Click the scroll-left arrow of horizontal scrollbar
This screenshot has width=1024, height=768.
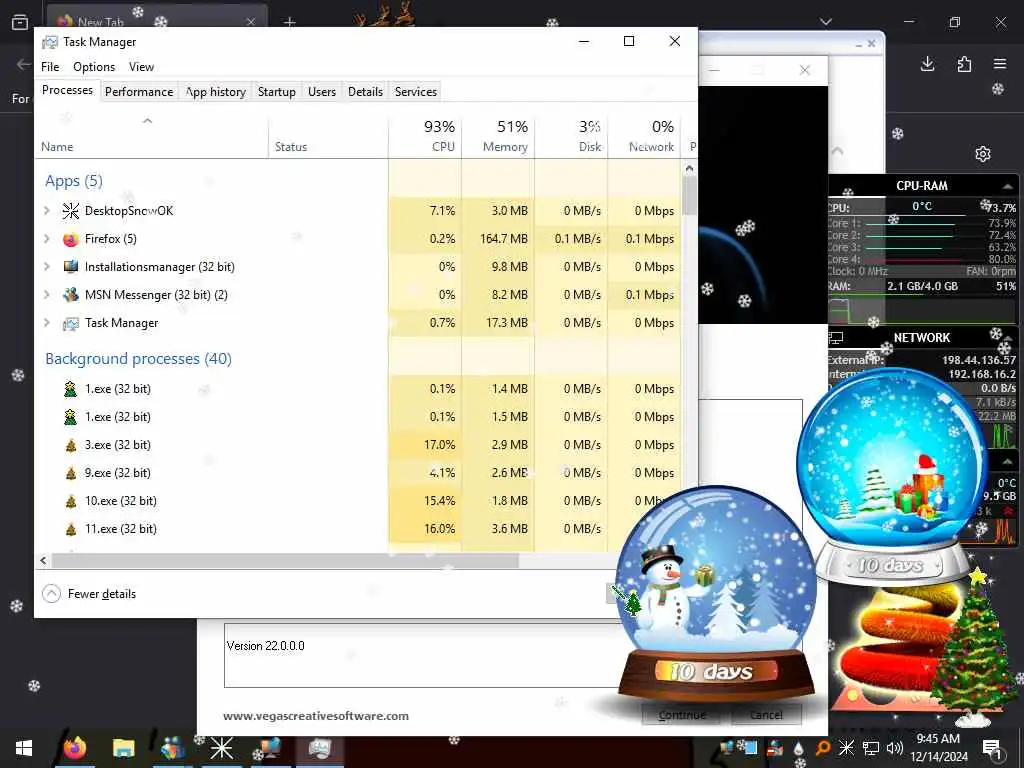43,560
